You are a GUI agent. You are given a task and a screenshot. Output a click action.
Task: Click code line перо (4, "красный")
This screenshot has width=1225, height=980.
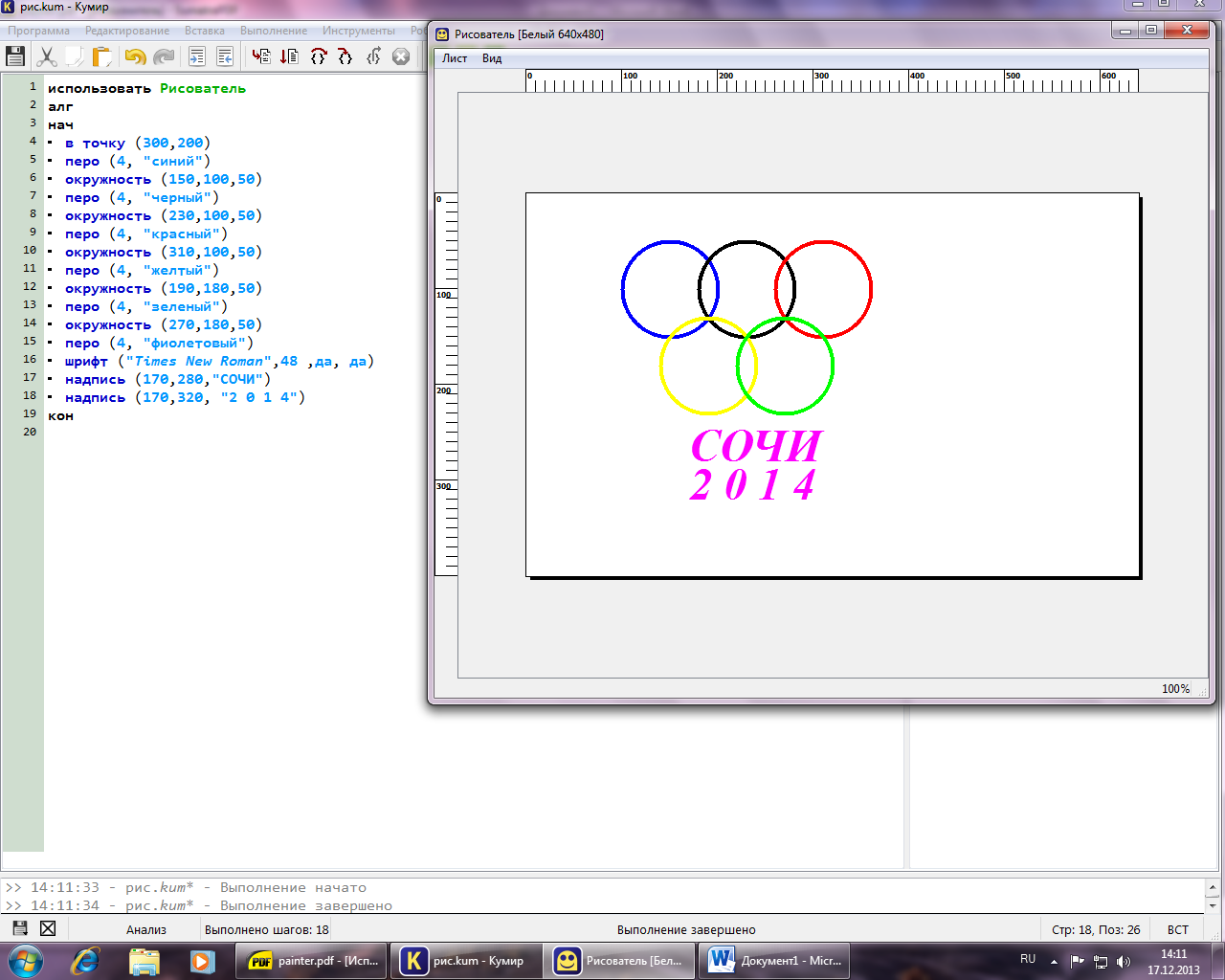[x=146, y=234]
